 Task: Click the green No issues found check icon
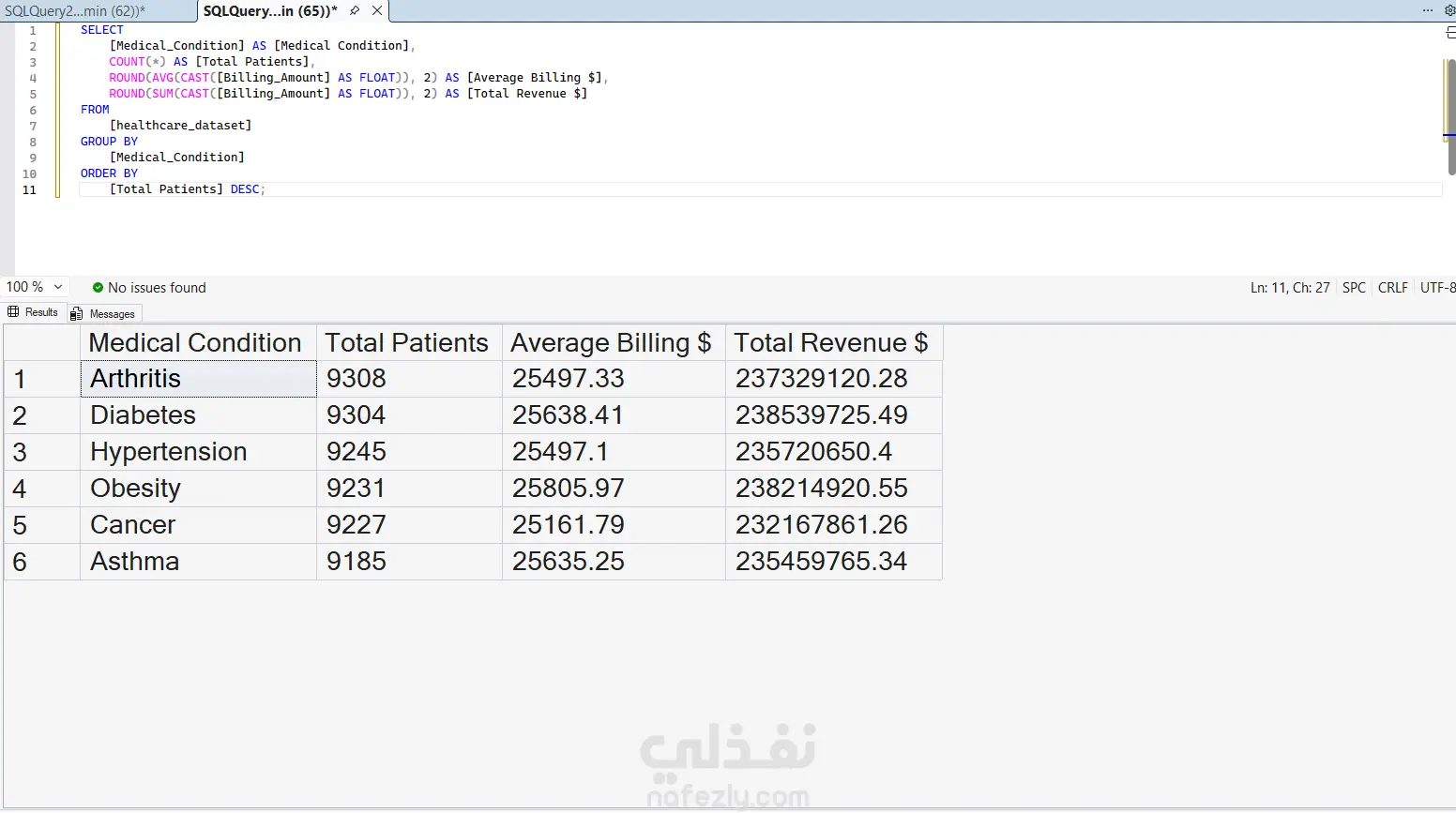[x=98, y=288]
